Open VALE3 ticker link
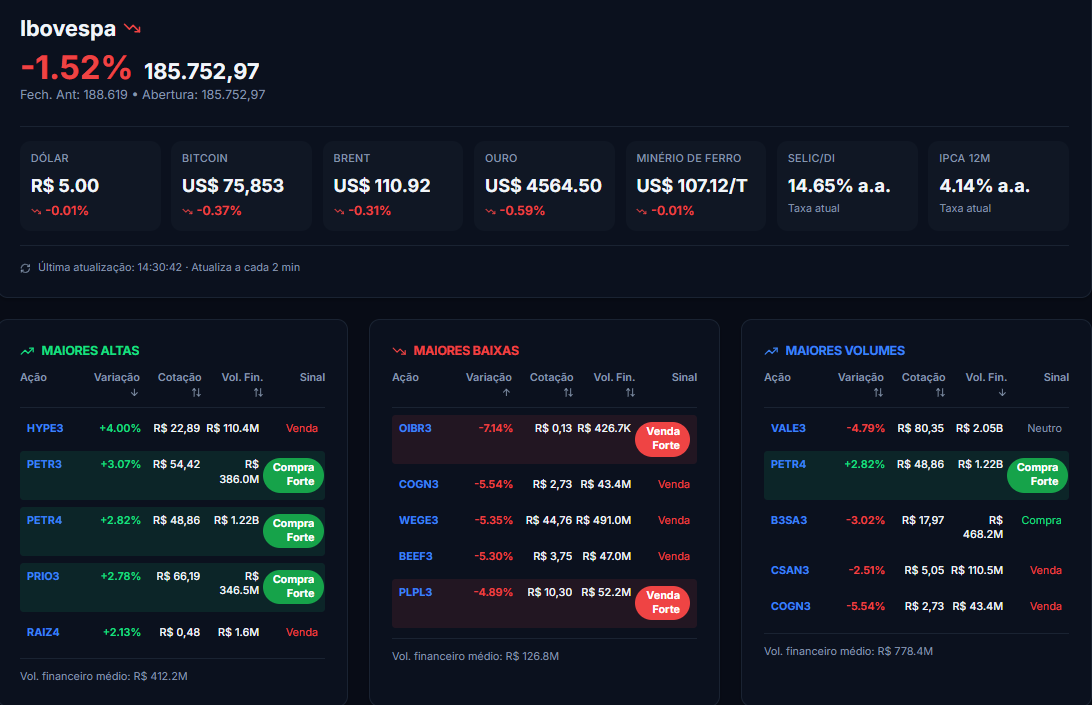Screen dimensions: 1092x705 788,428
